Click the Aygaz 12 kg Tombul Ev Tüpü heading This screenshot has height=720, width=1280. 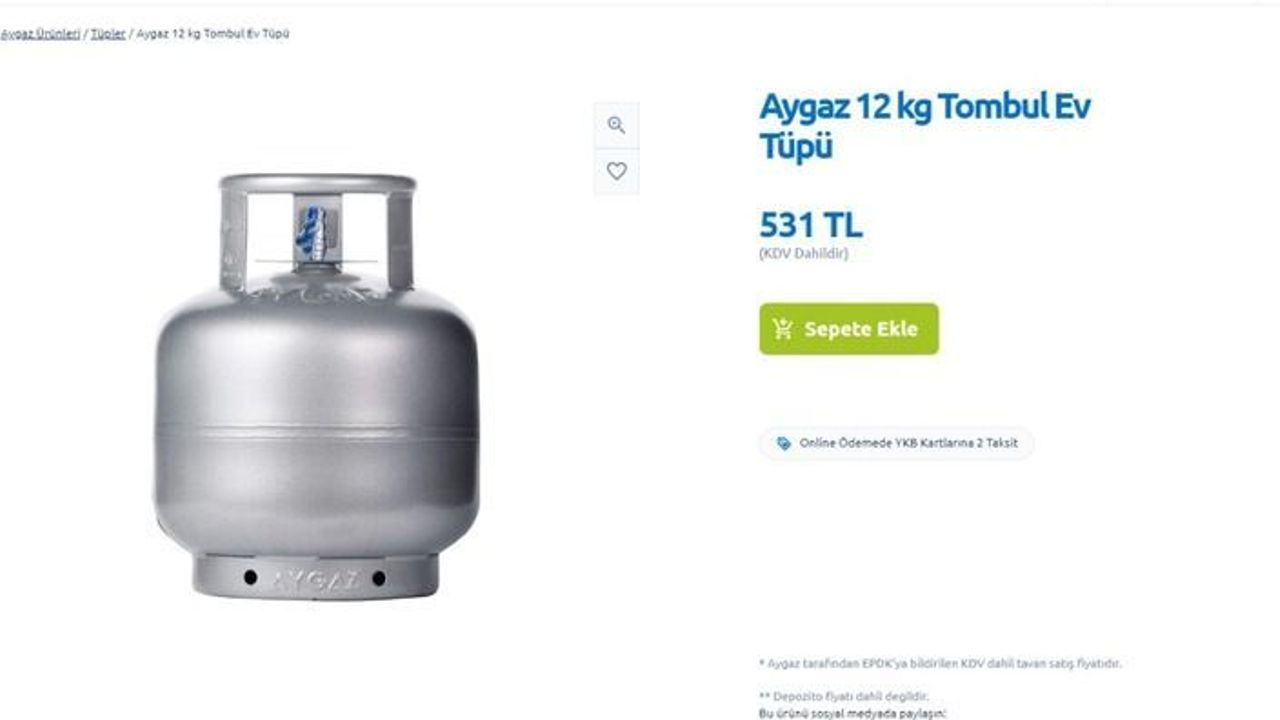tap(925, 126)
